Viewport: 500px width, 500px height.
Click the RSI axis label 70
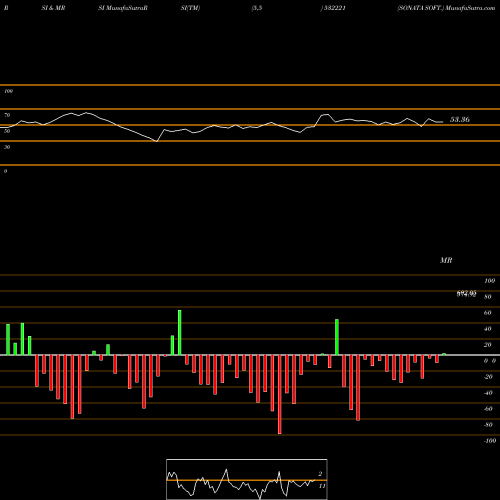[x=7, y=115]
